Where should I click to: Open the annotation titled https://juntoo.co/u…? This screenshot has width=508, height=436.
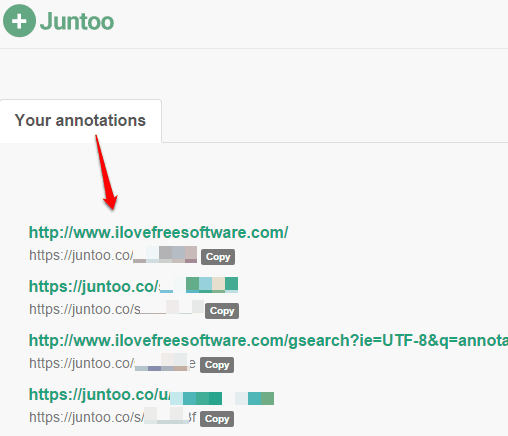click(x=151, y=395)
